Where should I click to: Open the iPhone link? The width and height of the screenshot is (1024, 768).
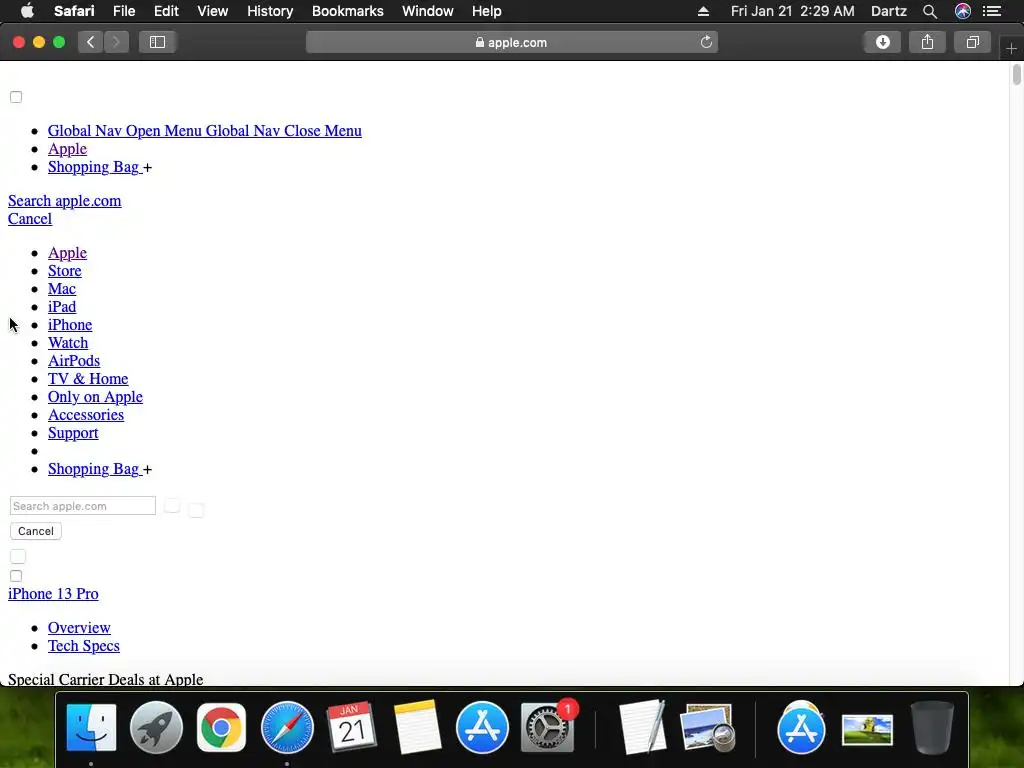click(x=70, y=325)
